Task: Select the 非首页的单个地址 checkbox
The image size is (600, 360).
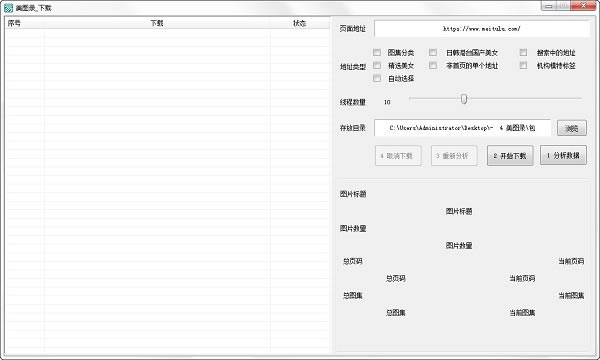Action: coord(433,65)
